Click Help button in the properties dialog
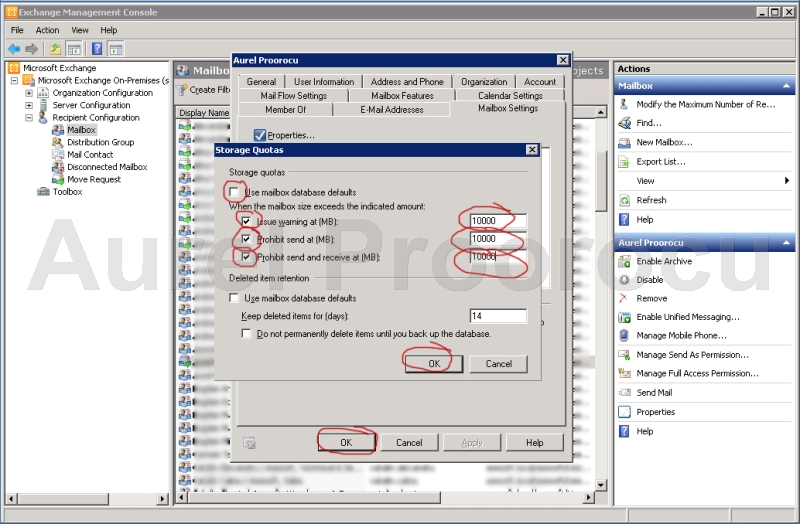Viewport: 800px width, 524px height. coord(535,442)
